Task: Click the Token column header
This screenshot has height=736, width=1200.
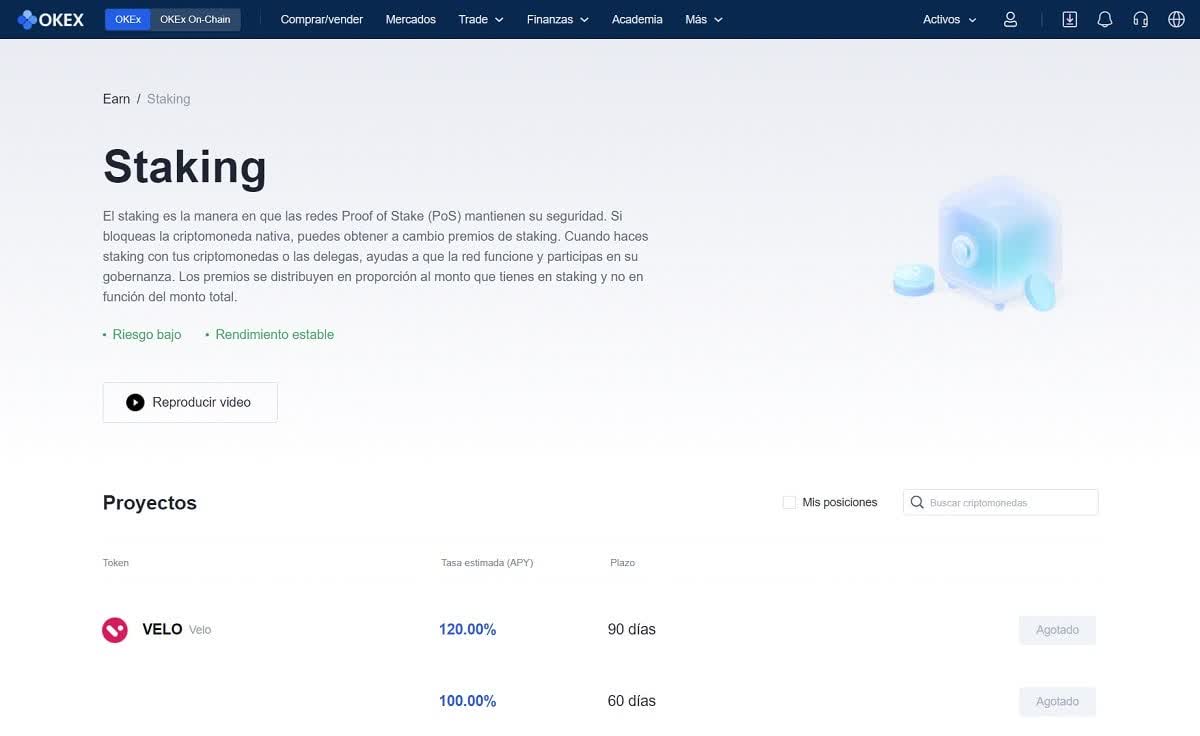Action: click(x=116, y=563)
